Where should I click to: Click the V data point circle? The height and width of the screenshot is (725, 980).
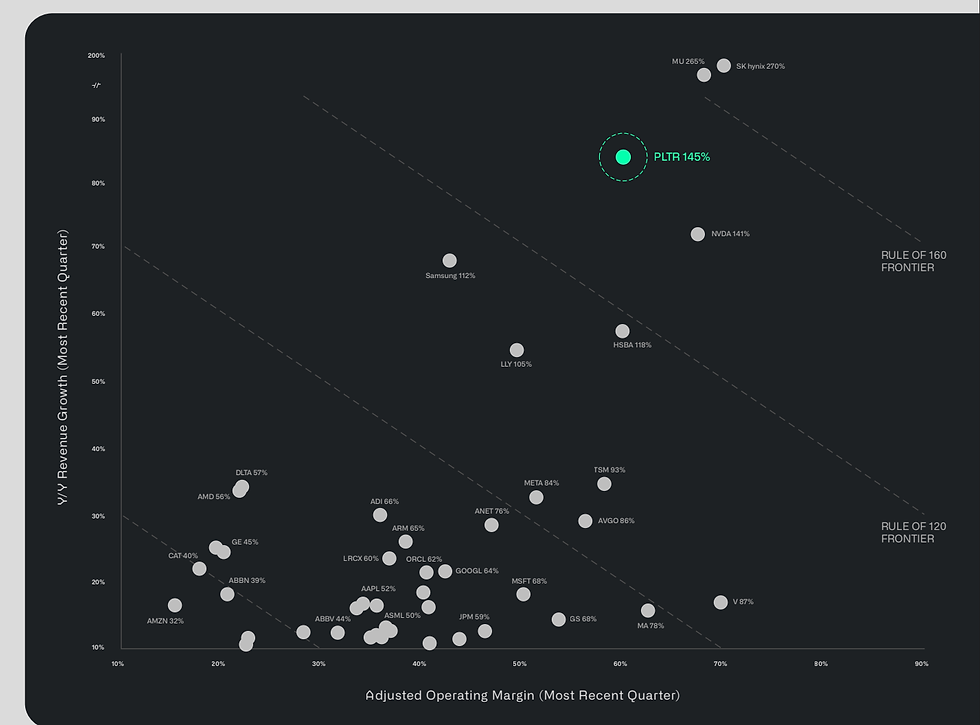click(x=721, y=602)
